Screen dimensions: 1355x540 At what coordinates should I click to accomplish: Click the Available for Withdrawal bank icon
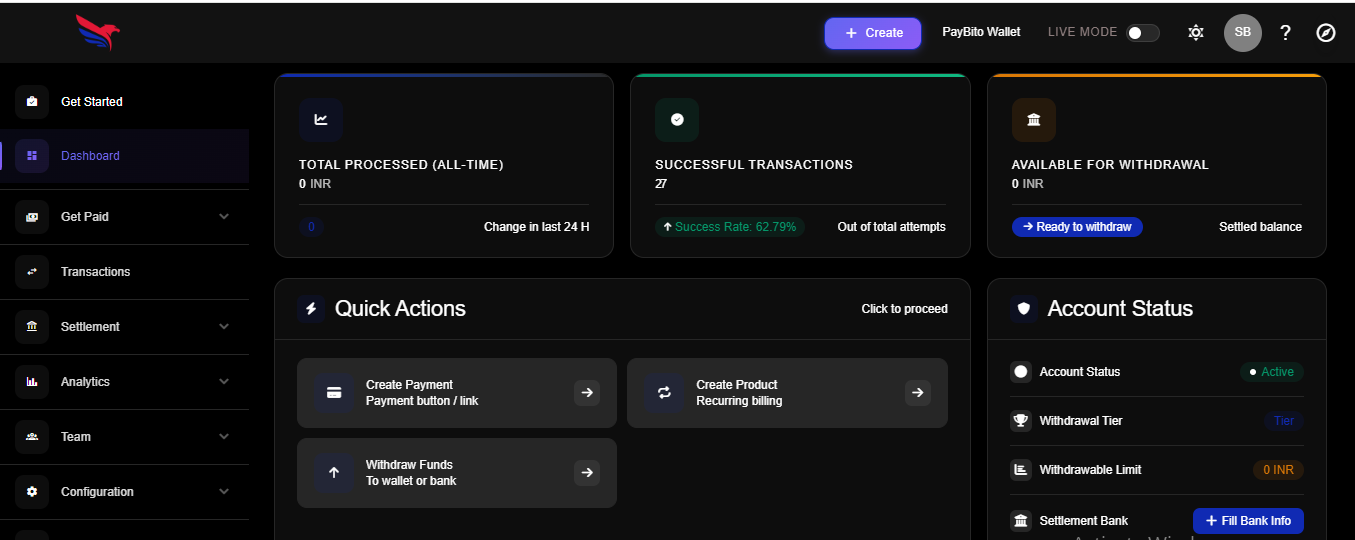(1034, 120)
